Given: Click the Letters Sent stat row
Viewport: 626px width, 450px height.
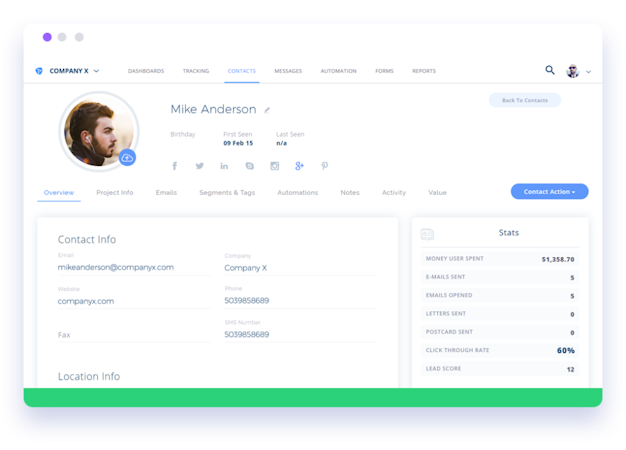Looking at the screenshot, I should tap(500, 314).
